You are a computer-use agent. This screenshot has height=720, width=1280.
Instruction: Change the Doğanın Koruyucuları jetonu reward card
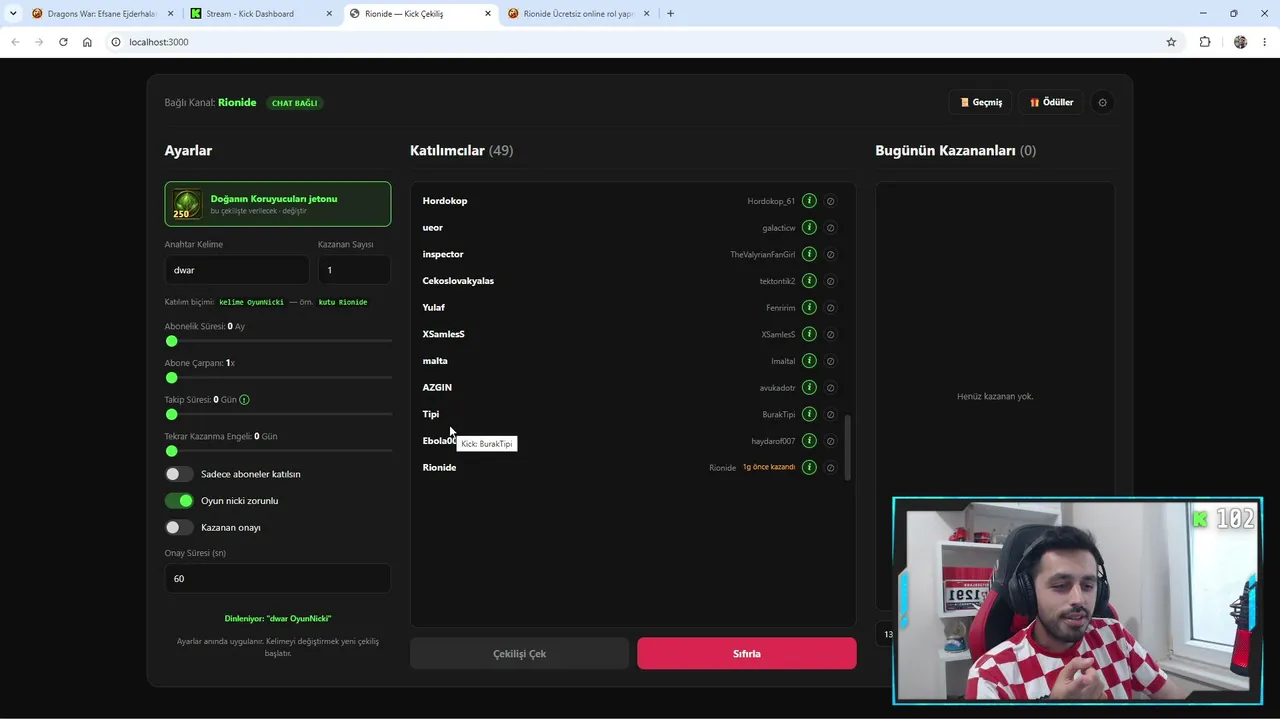(278, 204)
